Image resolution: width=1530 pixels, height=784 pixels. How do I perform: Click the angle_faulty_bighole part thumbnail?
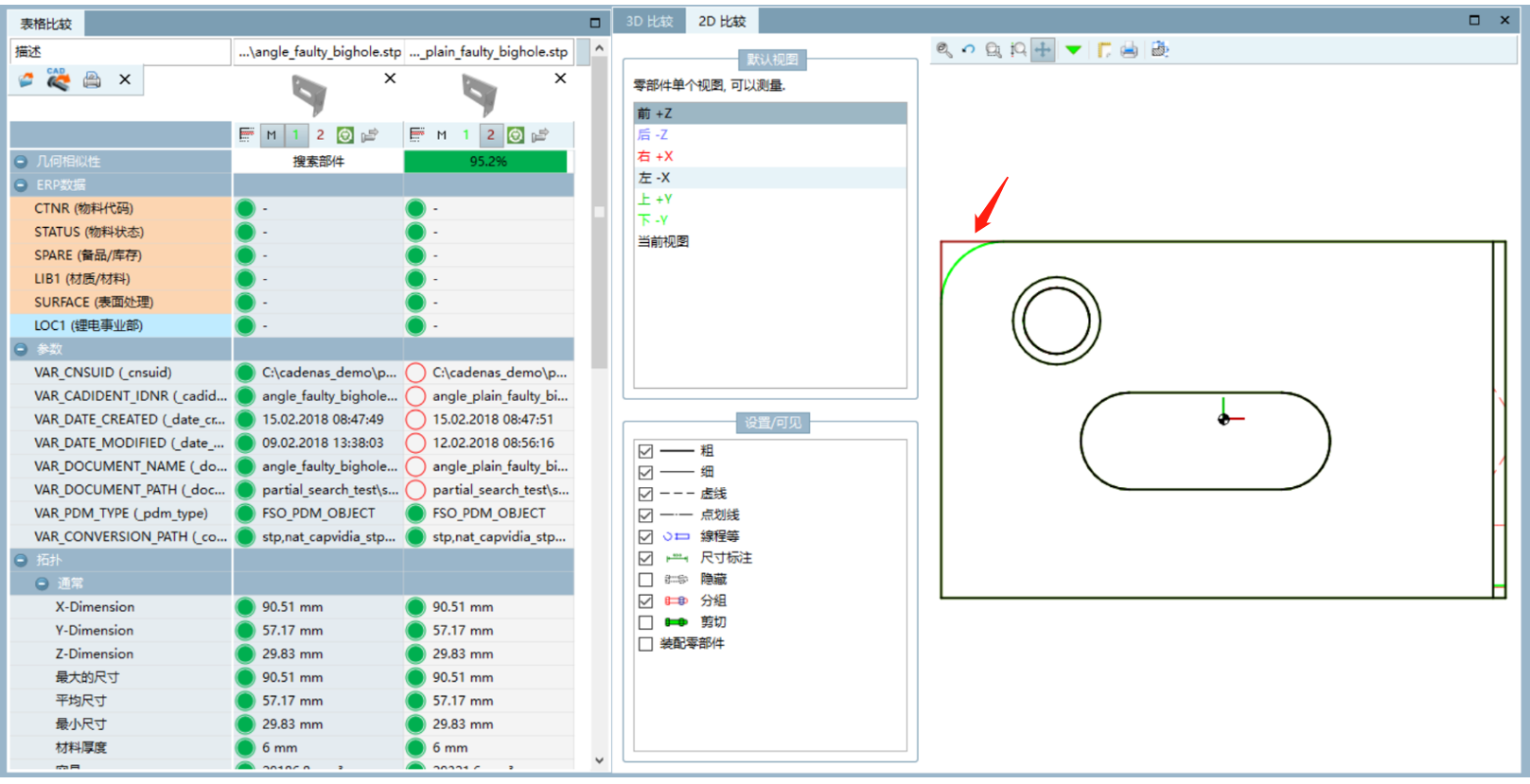click(309, 96)
